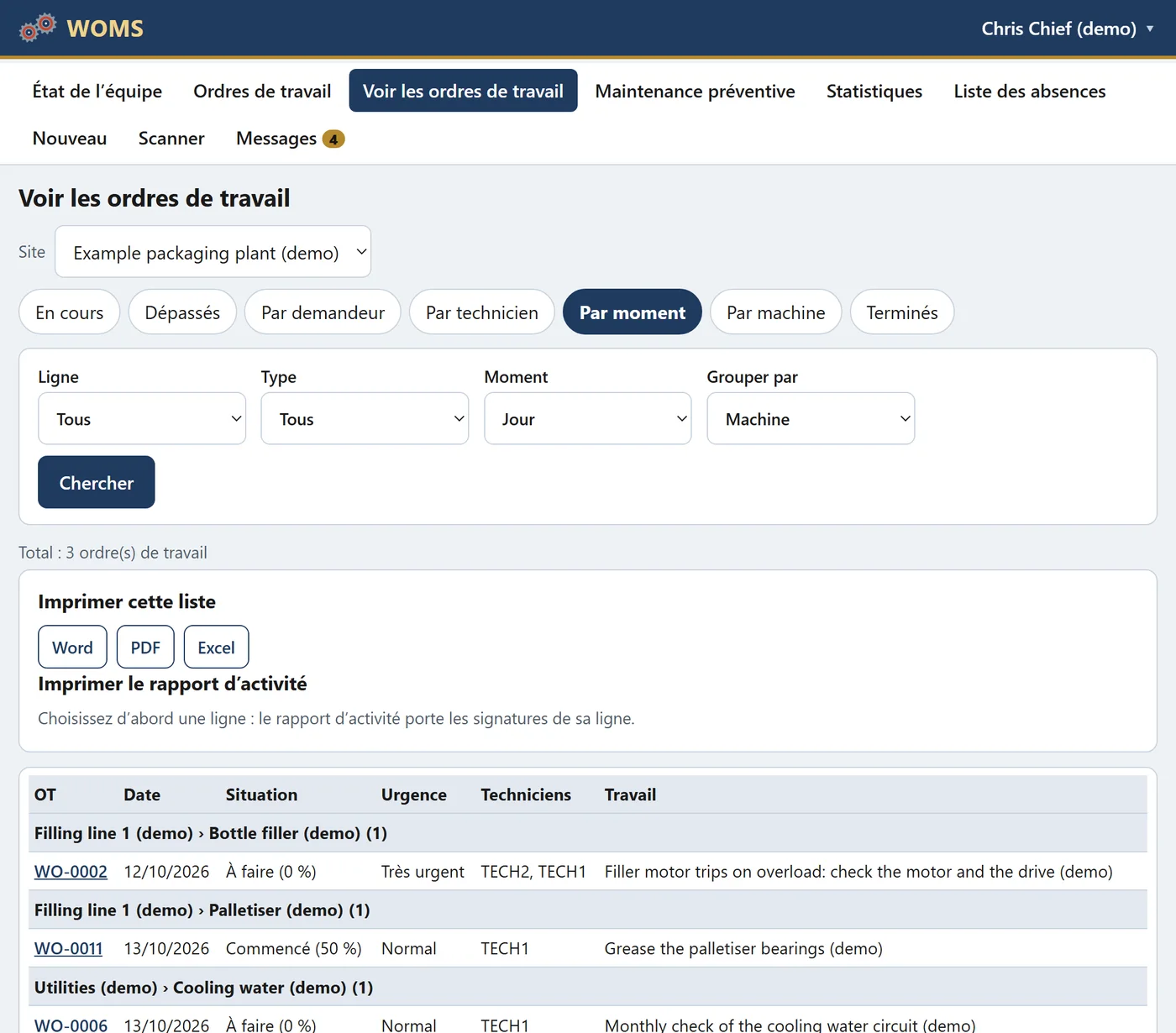Click 'Grease the palletiser bearings (demo)' text
The width and height of the screenshot is (1176, 1033).
point(743,948)
